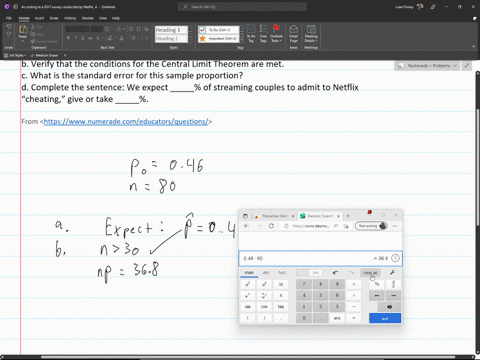Screen dimensions: 480x360
Task: Click the Not syncing profile button
Action: [371, 226]
